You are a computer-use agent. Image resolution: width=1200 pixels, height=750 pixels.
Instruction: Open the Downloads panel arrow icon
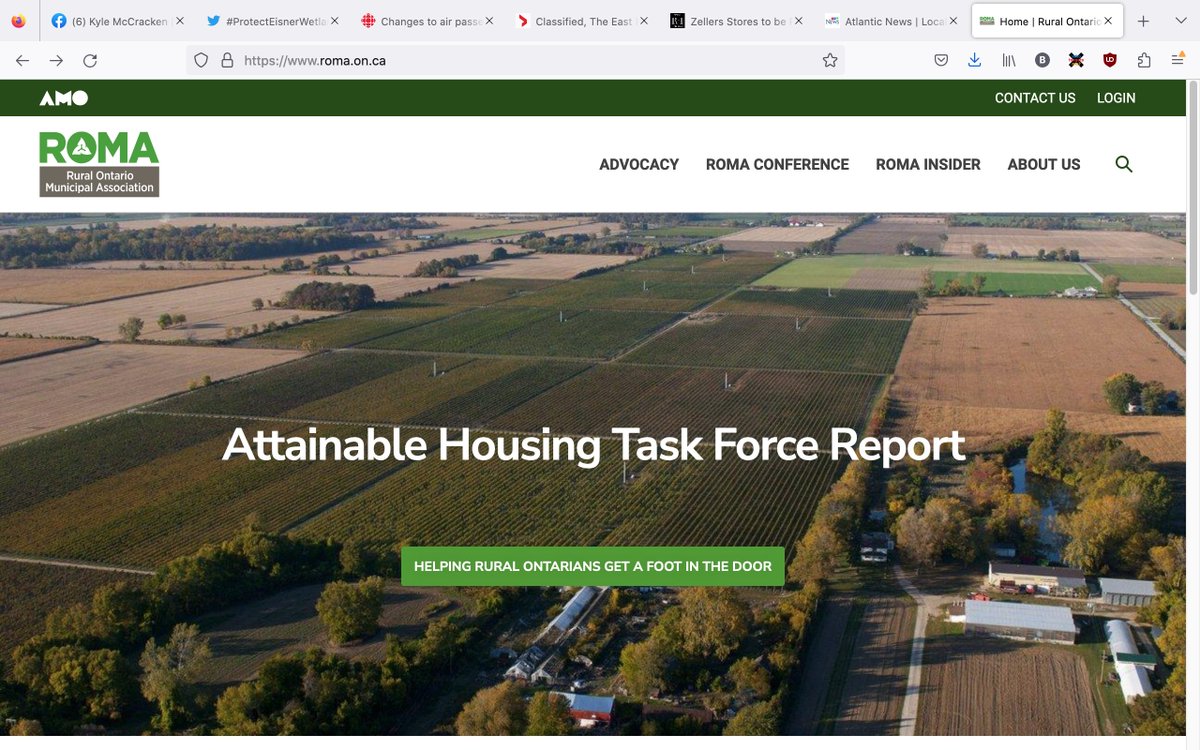click(x=975, y=61)
